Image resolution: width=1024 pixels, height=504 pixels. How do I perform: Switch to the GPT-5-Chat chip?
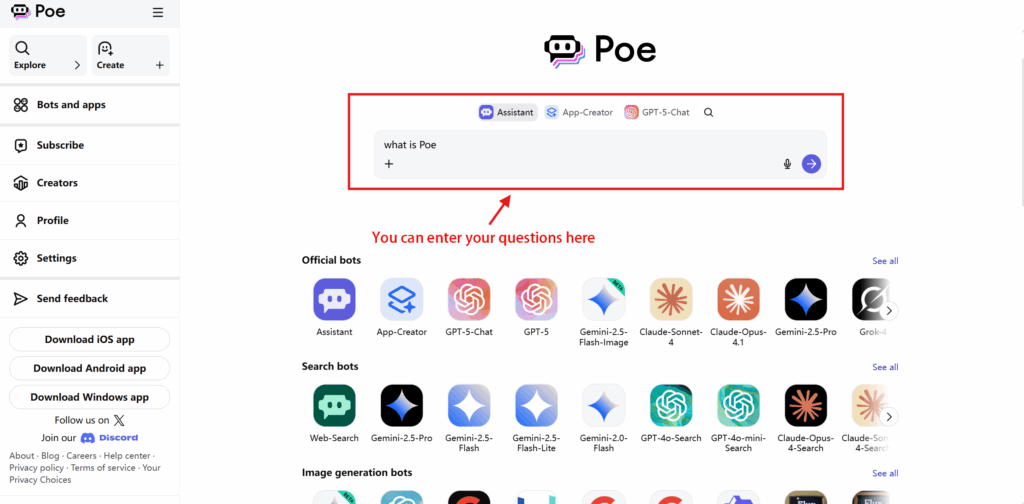[x=656, y=112]
